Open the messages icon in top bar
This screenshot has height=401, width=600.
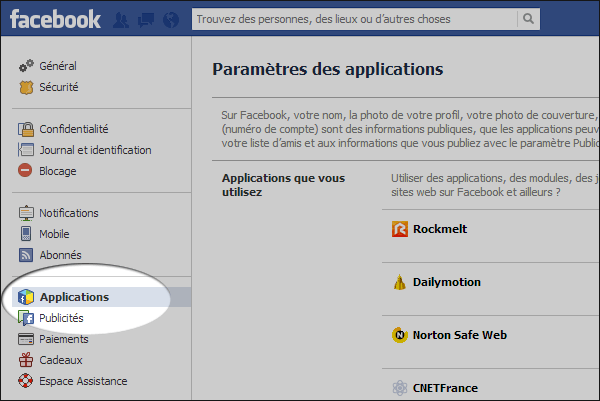click(146, 19)
